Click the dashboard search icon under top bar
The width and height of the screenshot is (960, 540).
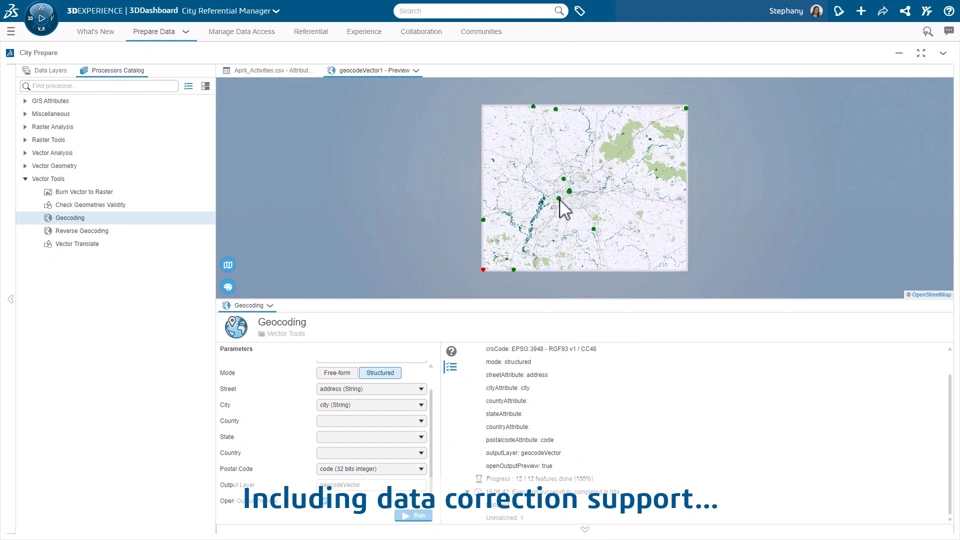(x=928, y=31)
